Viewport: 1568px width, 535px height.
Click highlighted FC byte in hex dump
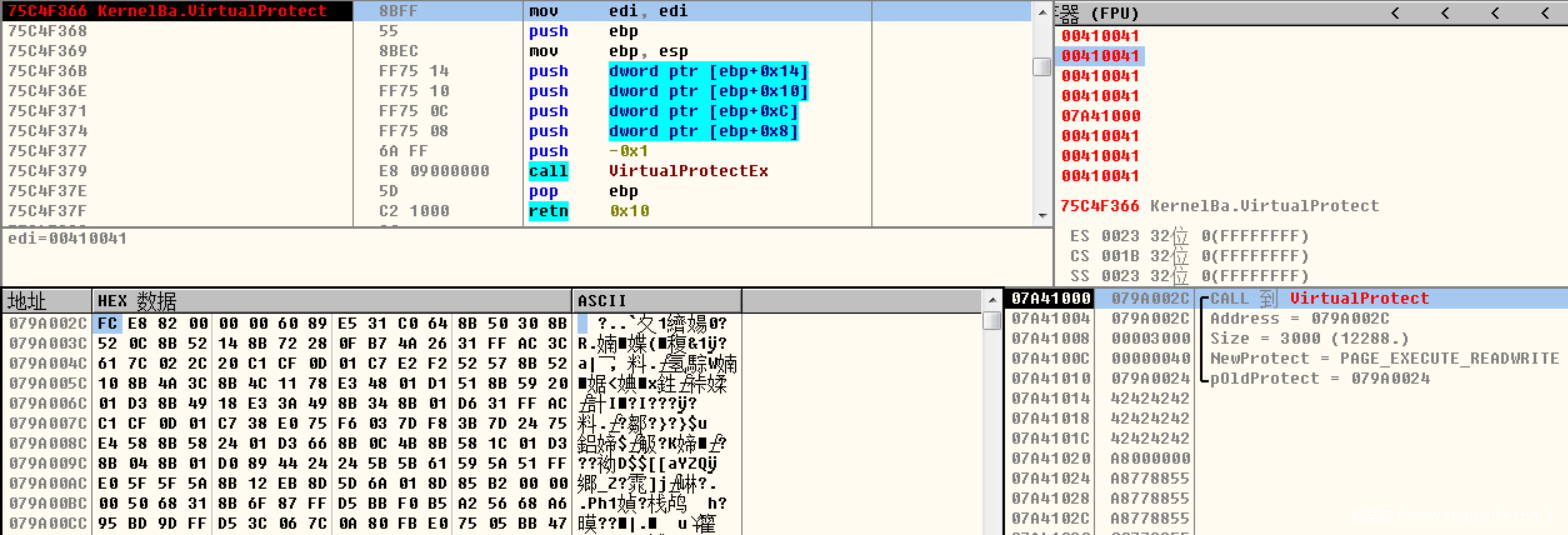[104, 324]
